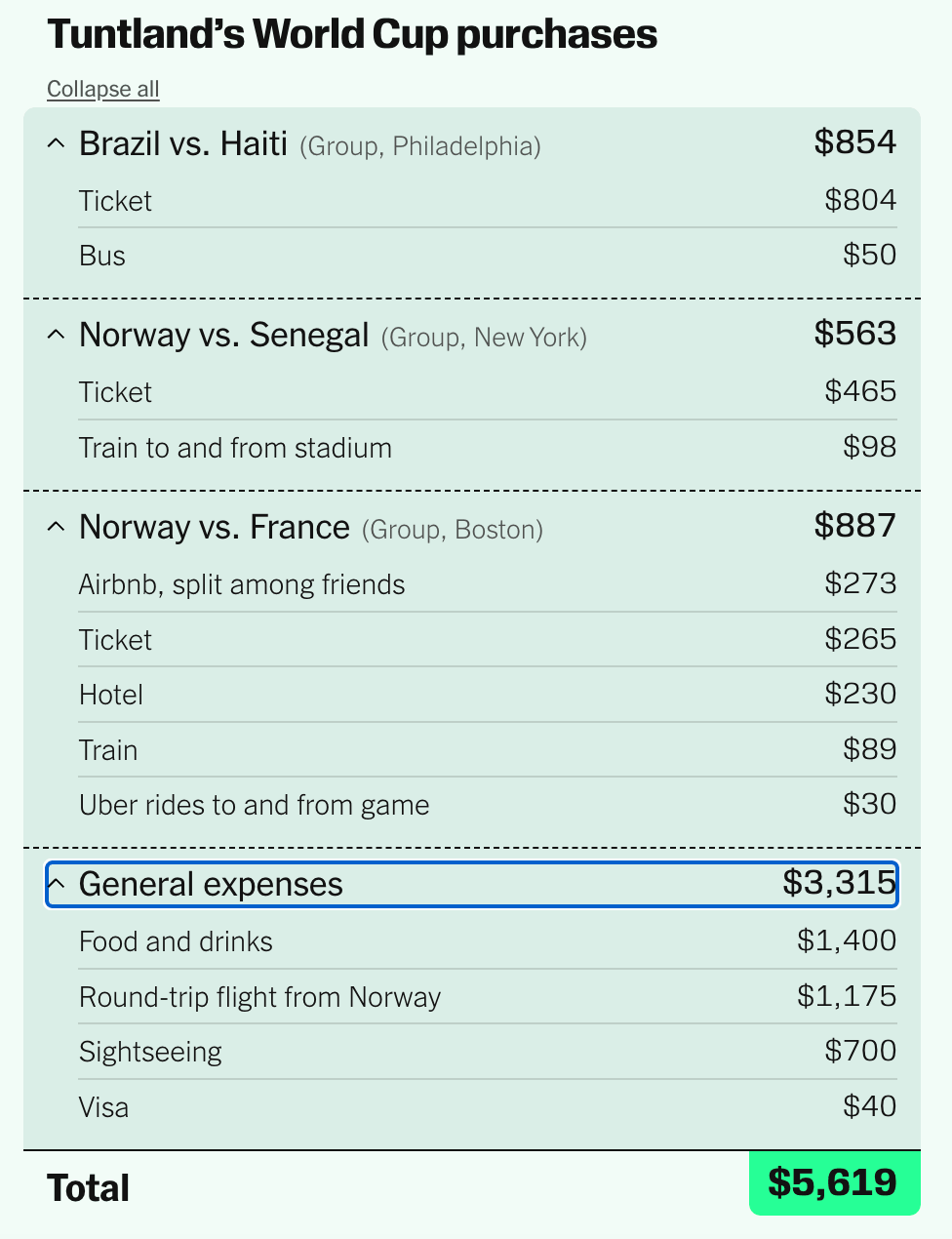
Task: Click the $854 Brazil vs. Haiti total
Action: [855, 142]
